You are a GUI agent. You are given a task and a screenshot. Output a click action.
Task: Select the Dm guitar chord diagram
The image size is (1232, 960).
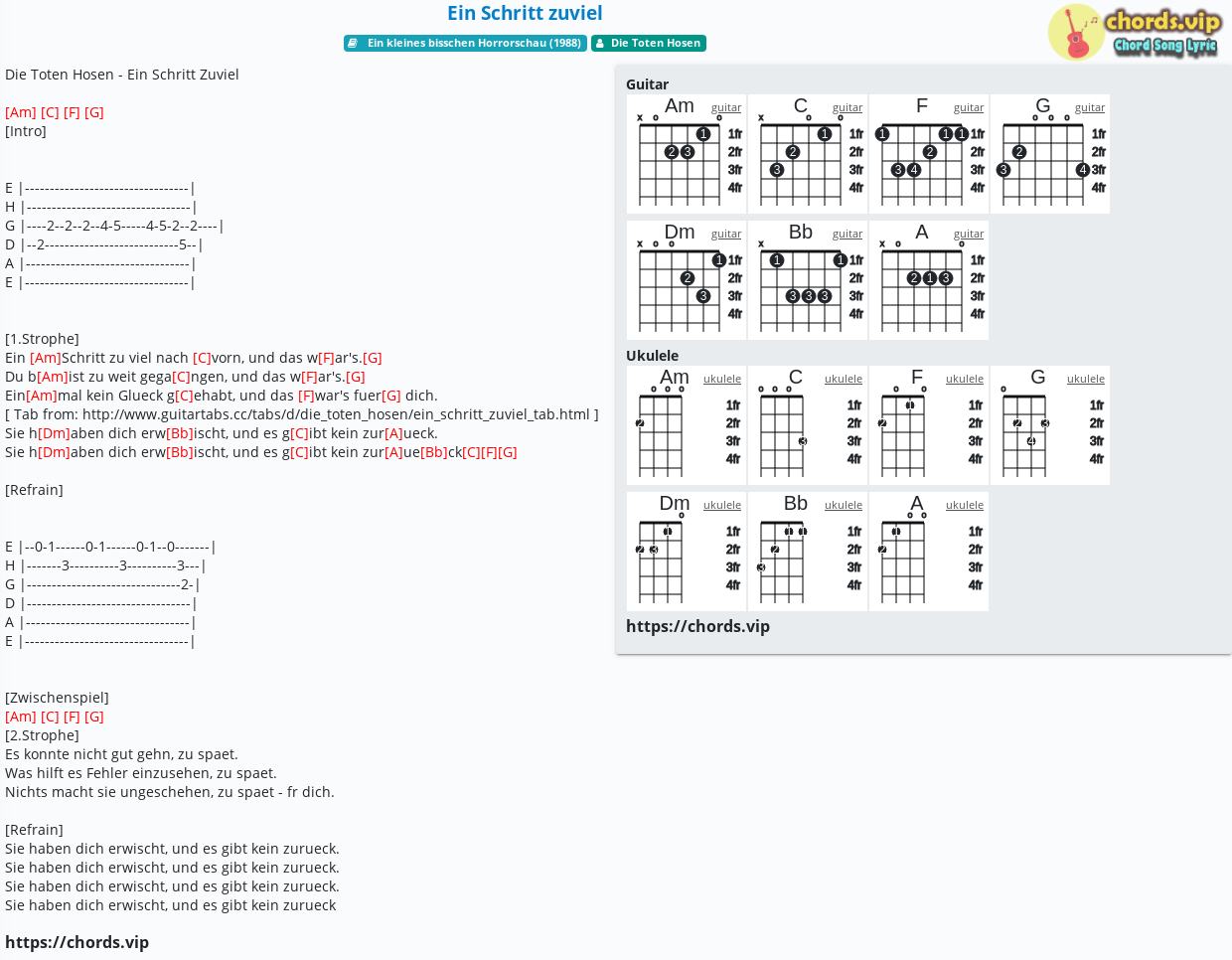coord(687,280)
